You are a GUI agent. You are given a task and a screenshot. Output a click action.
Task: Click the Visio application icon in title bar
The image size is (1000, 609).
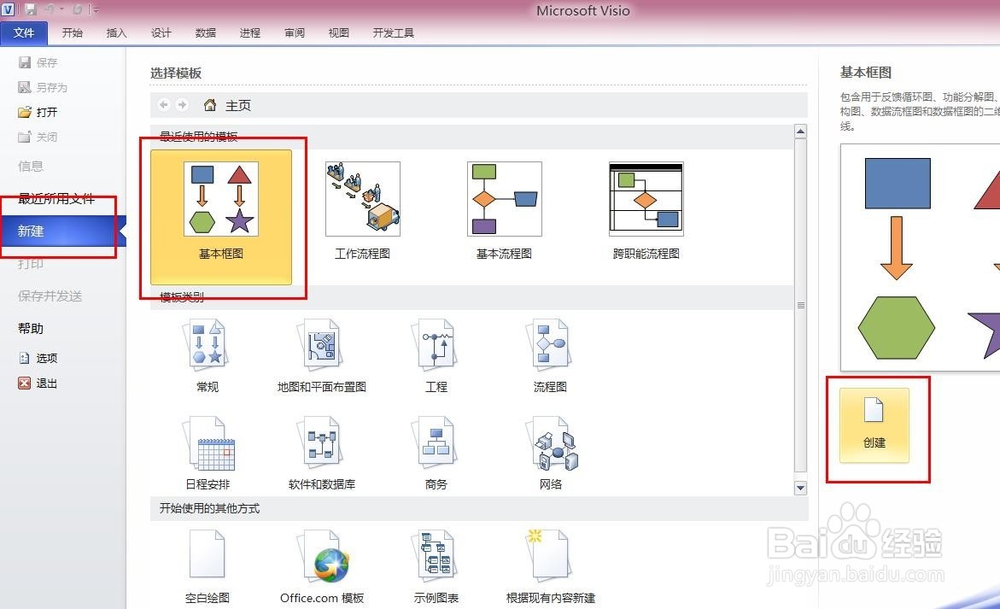pos(8,10)
